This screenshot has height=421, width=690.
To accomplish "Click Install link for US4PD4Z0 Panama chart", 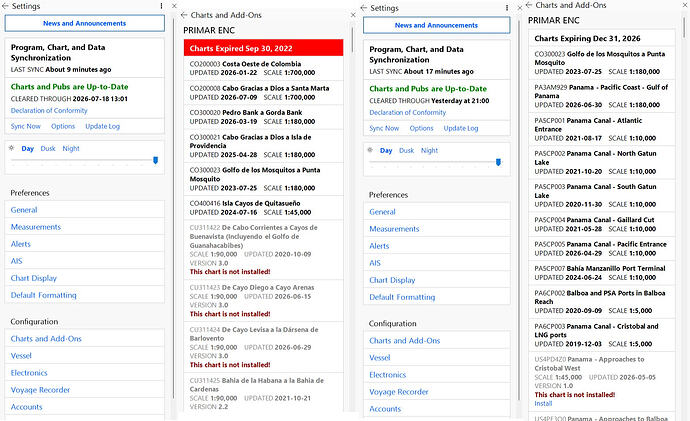I will 543,403.
